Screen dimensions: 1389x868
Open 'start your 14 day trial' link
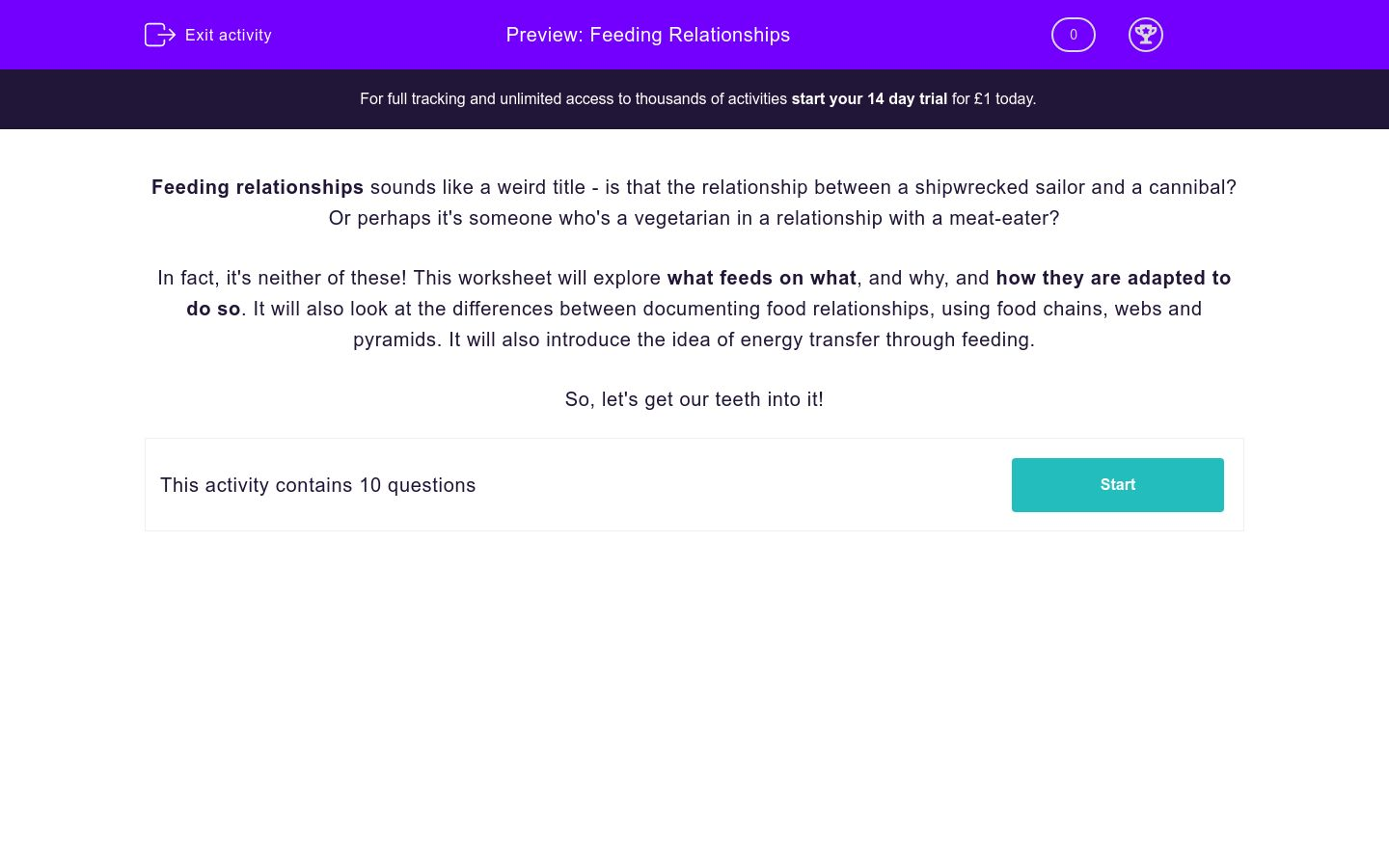point(868,99)
